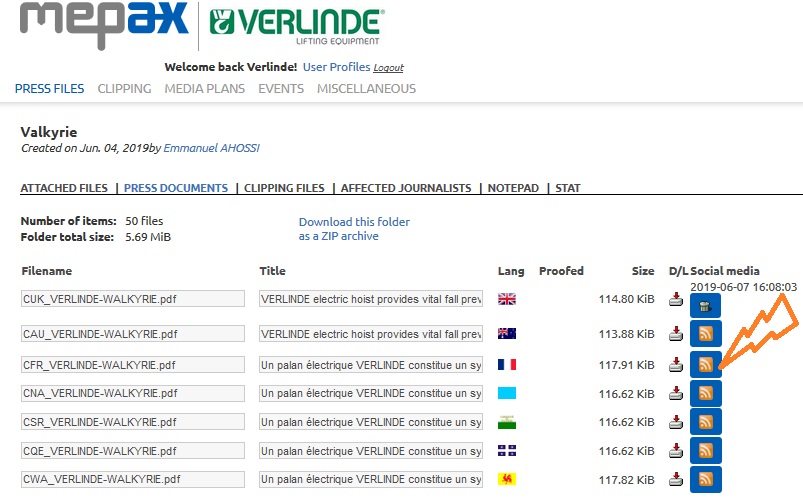Click the RSS social media icon for CFR file
This screenshot has height=500, width=803.
pos(705,364)
